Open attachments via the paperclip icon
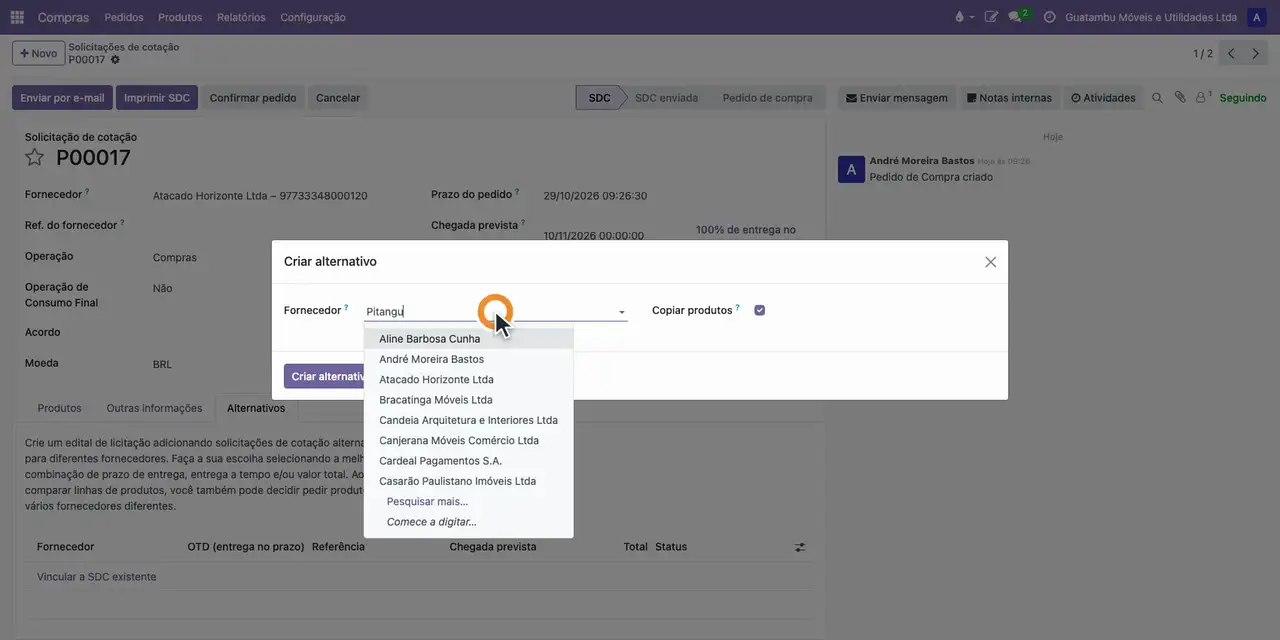Viewport: 1280px width, 640px height. (x=1180, y=98)
